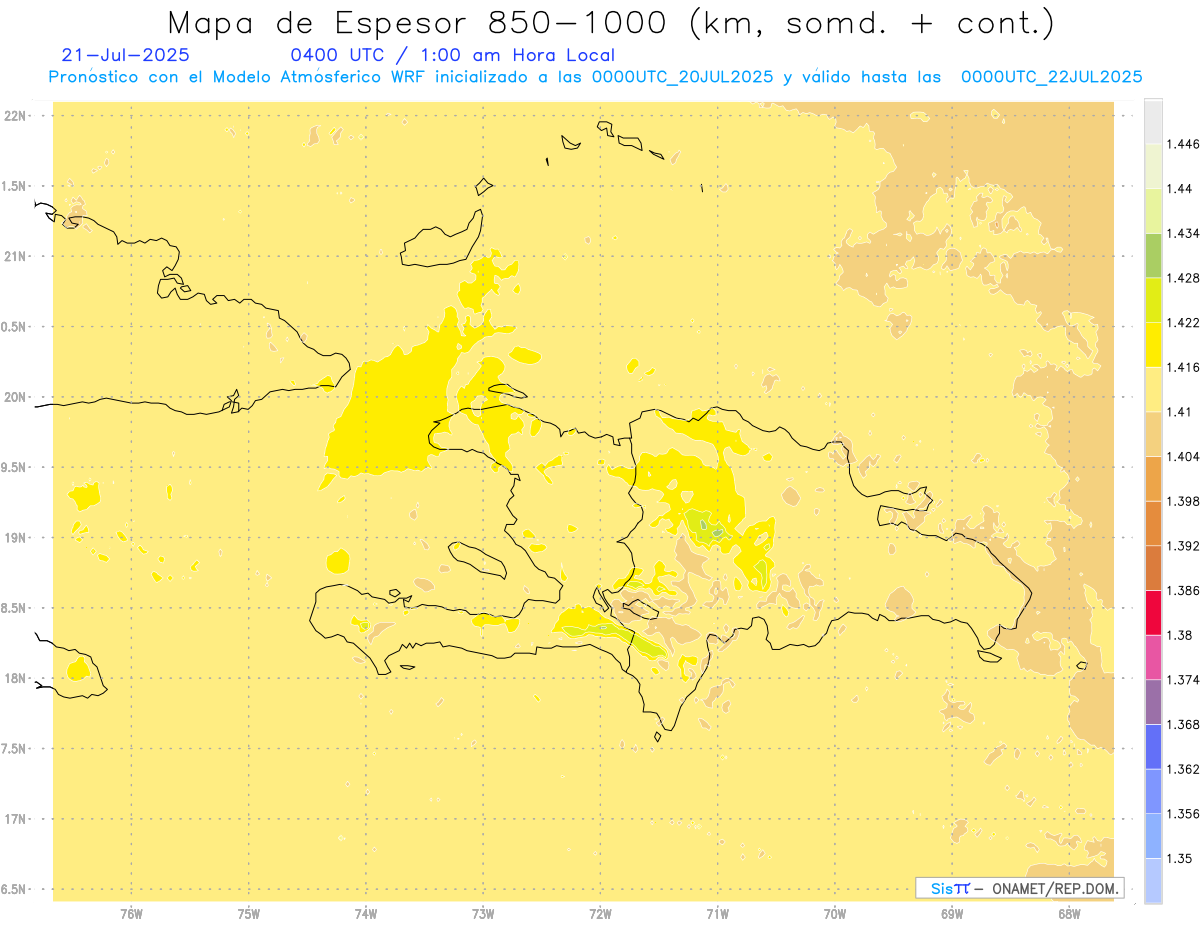Click the '1.362' colorbar value

click(1182, 769)
